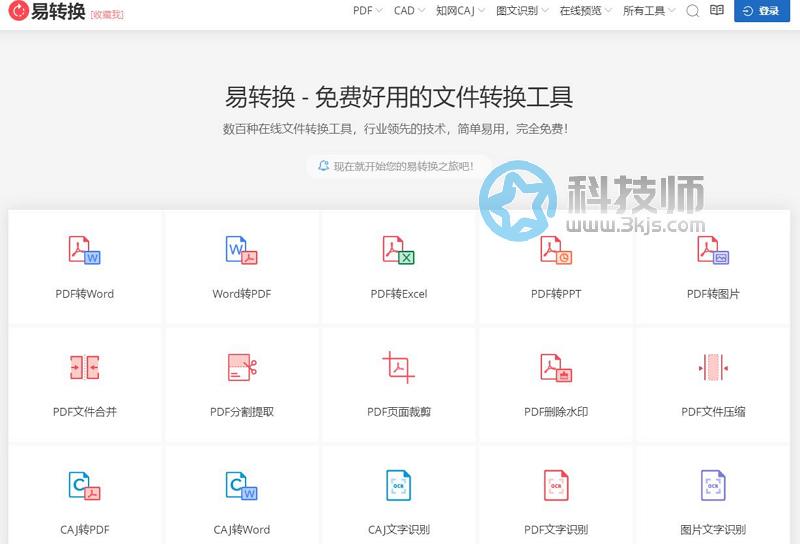Click the PDF转图片 label
This screenshot has height=544, width=800.
(x=713, y=294)
